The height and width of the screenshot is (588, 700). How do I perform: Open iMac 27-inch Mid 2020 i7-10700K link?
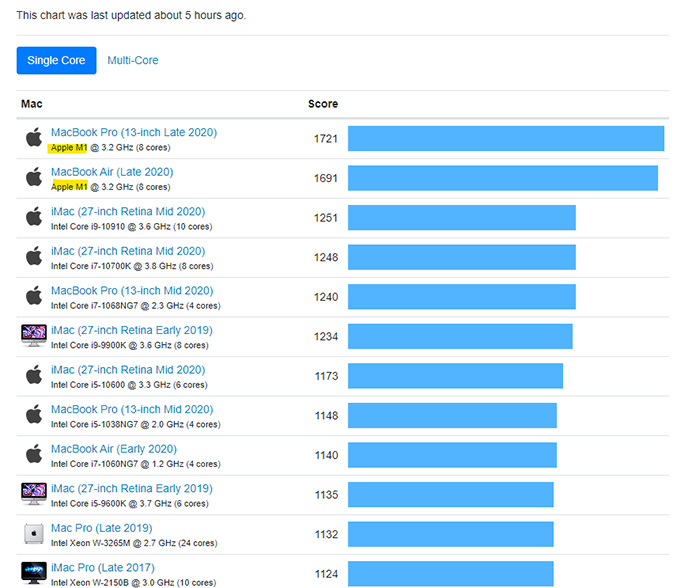coord(128,251)
